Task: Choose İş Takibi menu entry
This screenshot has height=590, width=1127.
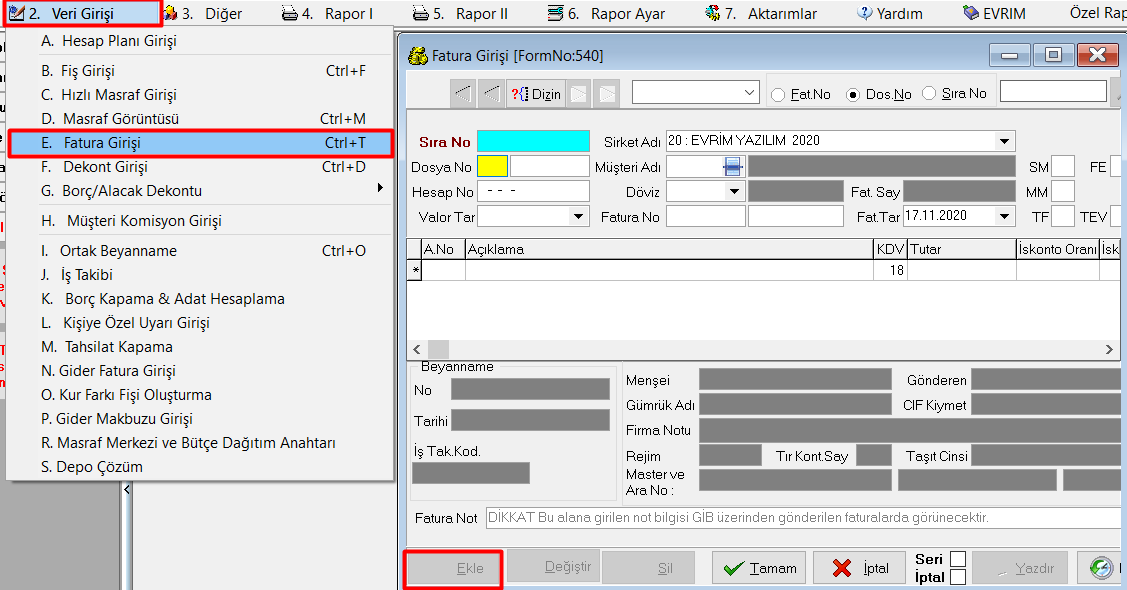Action: click(201, 275)
